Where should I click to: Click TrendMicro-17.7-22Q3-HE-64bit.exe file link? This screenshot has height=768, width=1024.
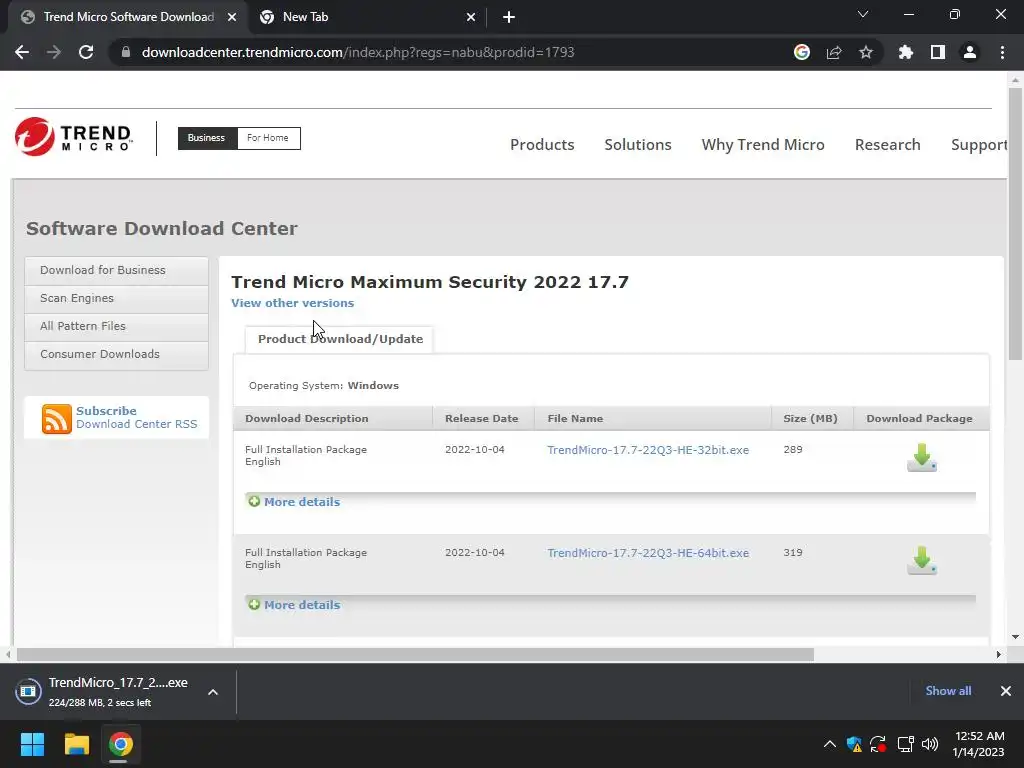click(x=648, y=553)
